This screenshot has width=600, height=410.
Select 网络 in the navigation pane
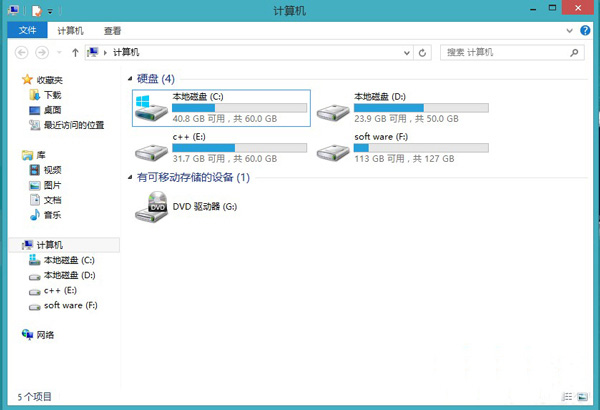[x=45, y=335]
